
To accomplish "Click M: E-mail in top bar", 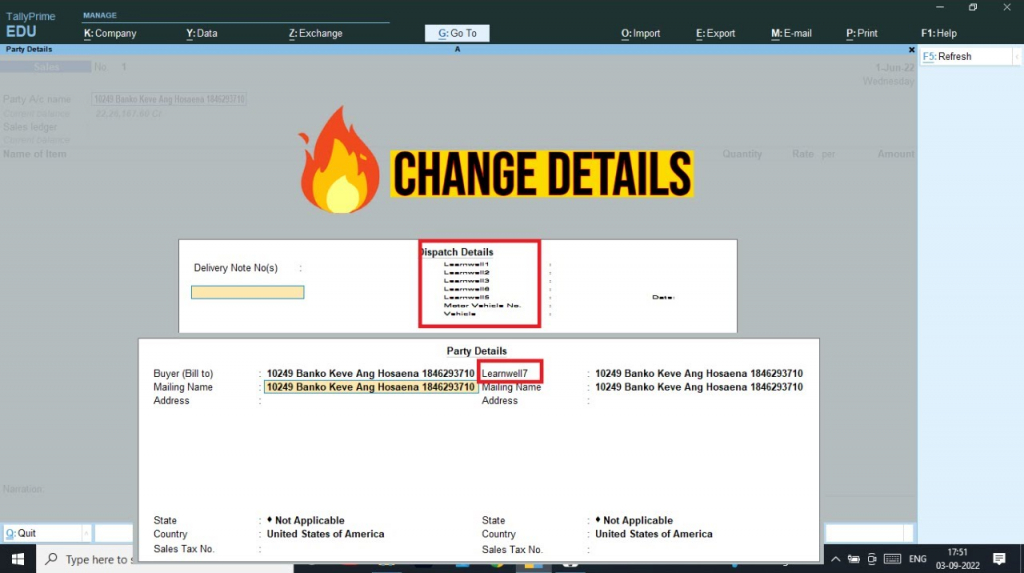I will click(790, 33).
